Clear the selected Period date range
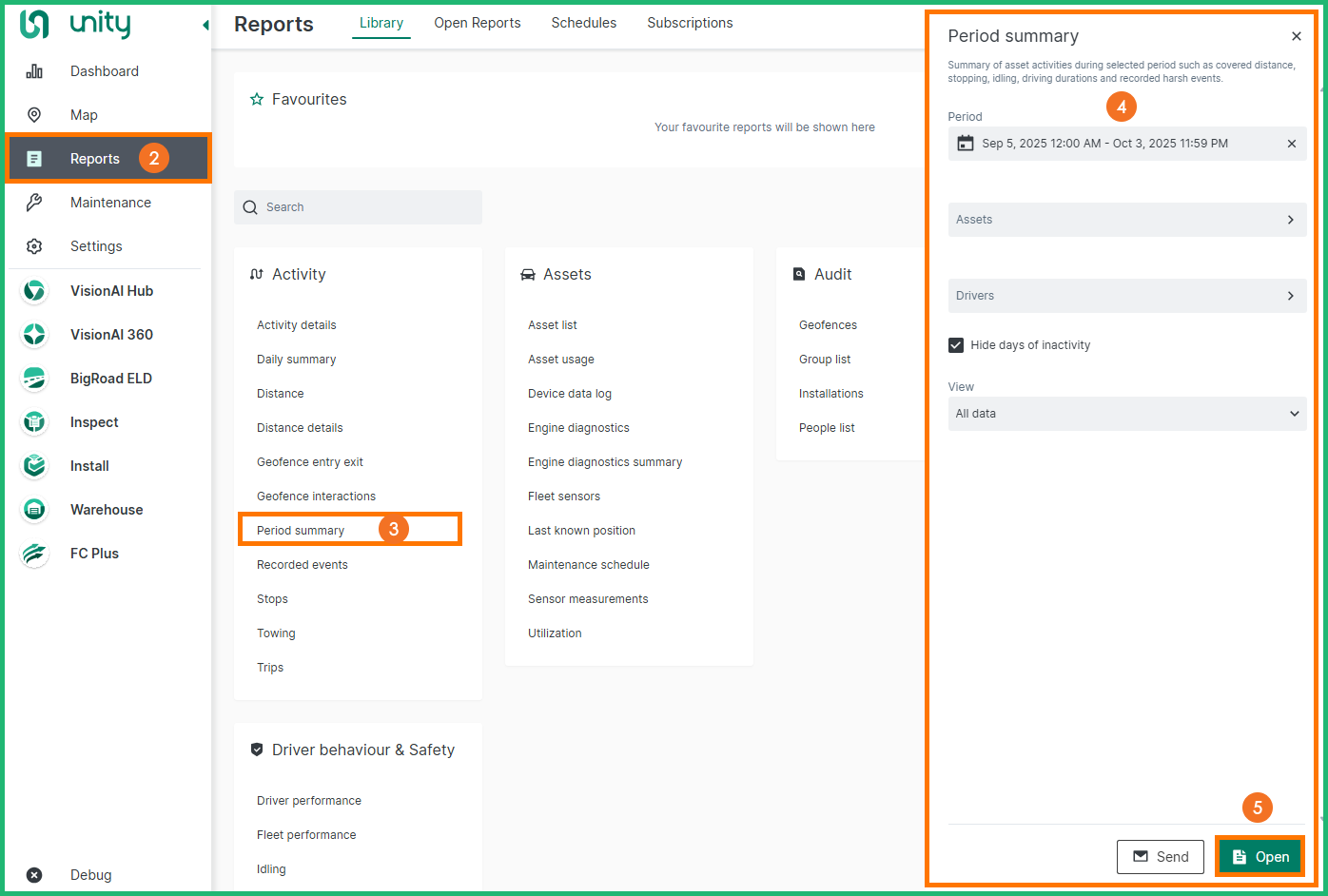1328x896 pixels. [1291, 144]
